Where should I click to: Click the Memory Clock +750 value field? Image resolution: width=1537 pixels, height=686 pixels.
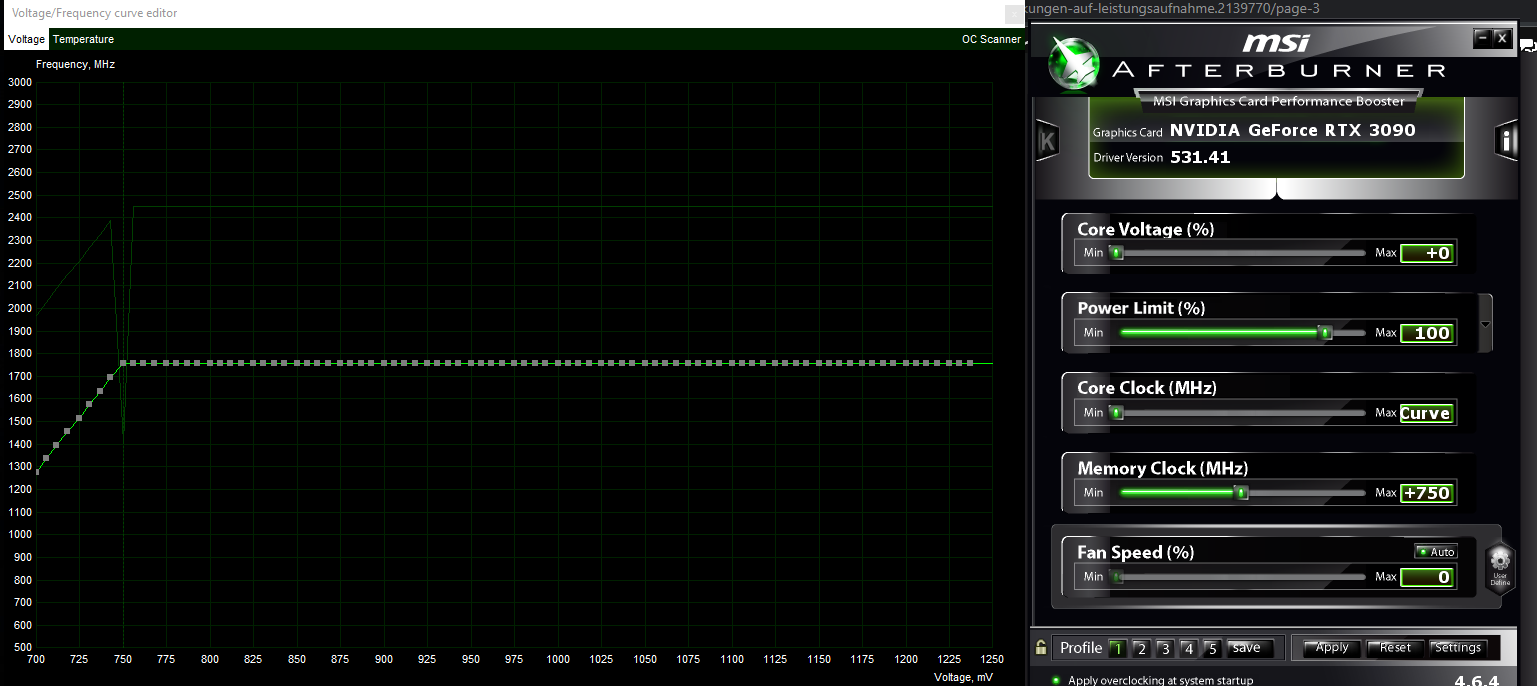click(x=1425, y=493)
